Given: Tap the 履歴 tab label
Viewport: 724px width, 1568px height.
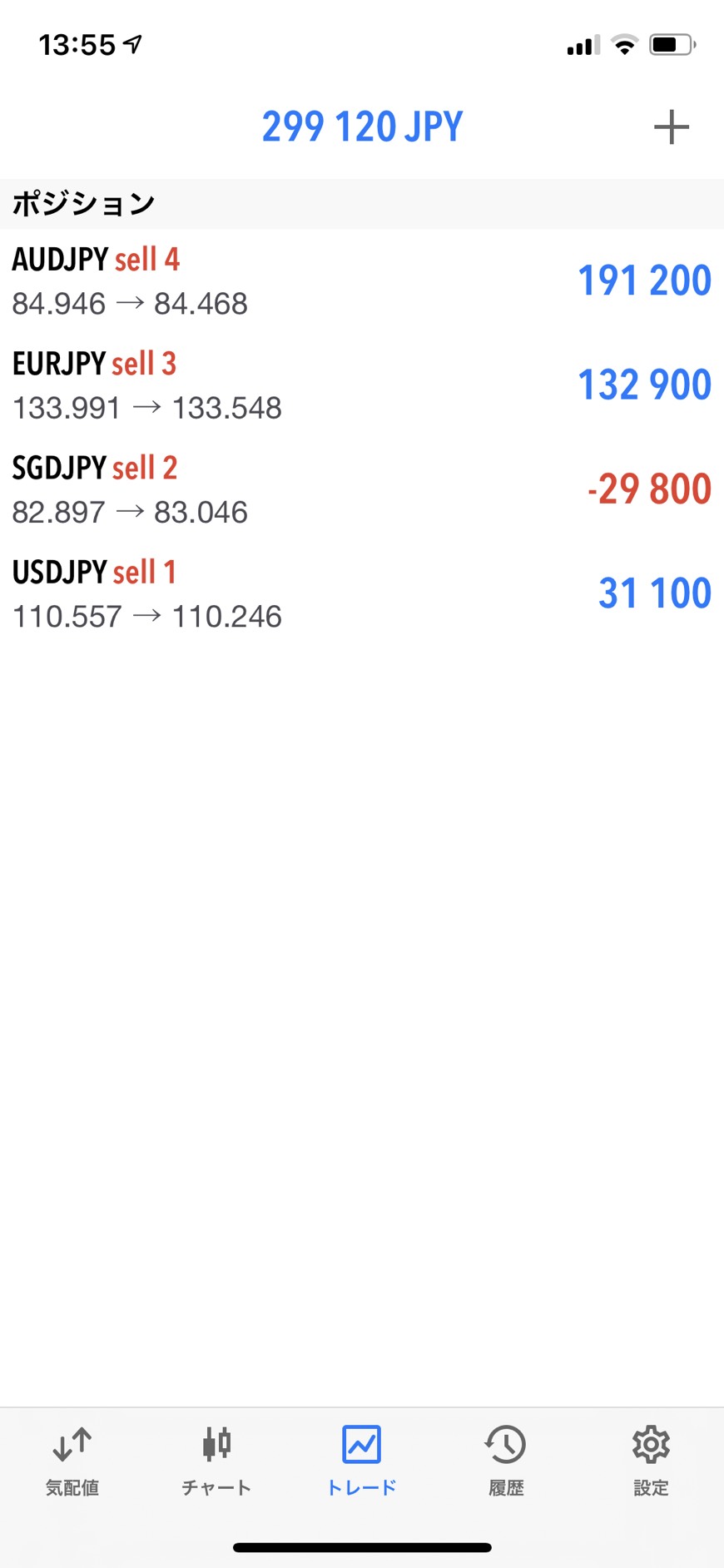Looking at the screenshot, I should (506, 1488).
